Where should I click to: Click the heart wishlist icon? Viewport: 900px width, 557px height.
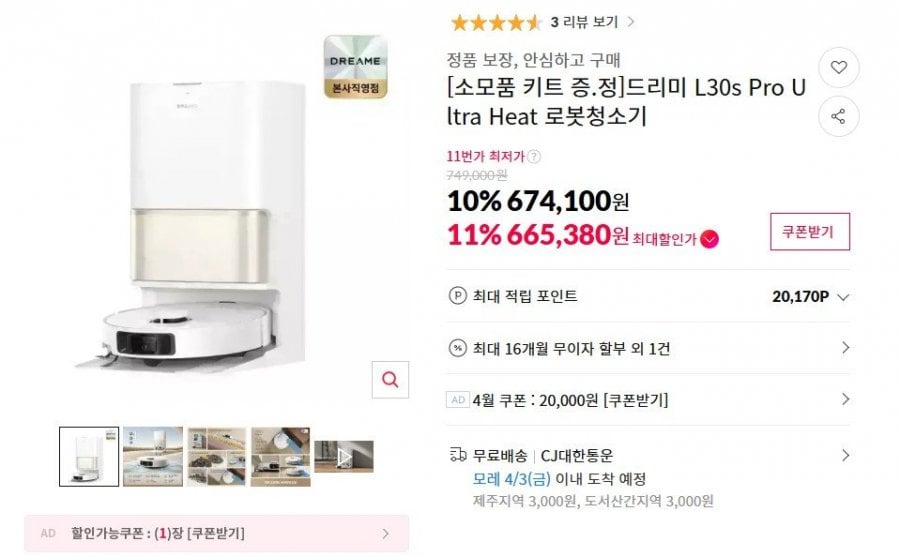tap(839, 68)
